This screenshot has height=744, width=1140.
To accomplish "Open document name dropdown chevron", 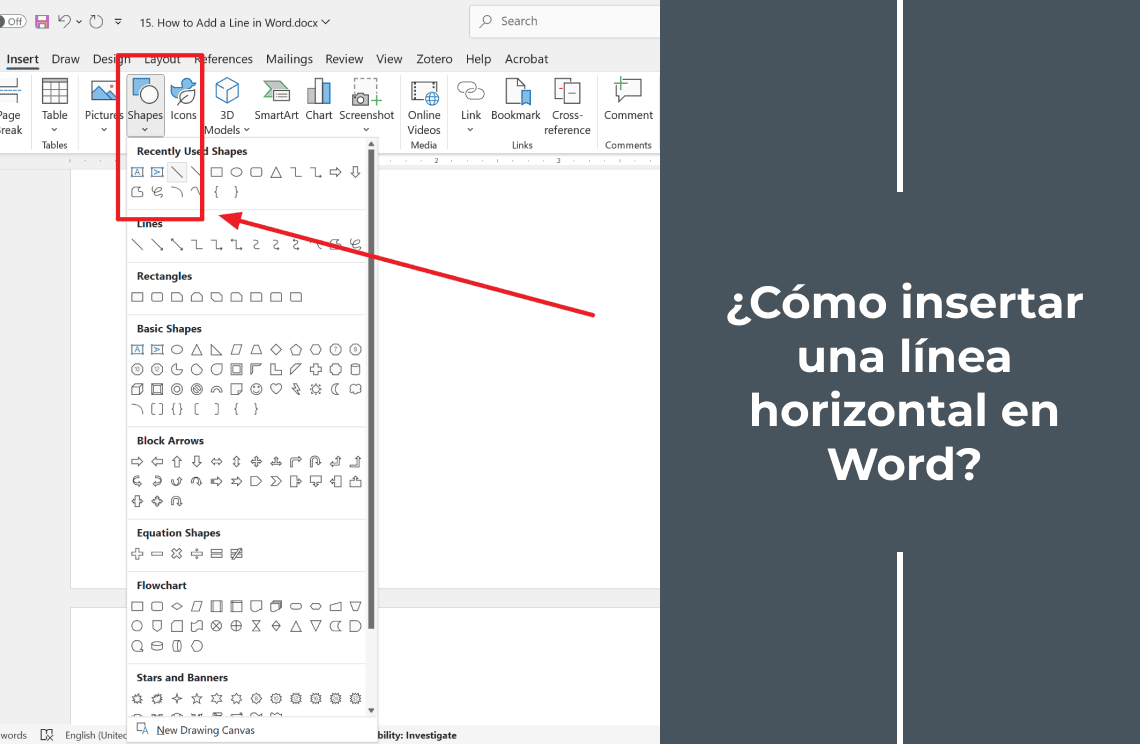I will pos(326,23).
